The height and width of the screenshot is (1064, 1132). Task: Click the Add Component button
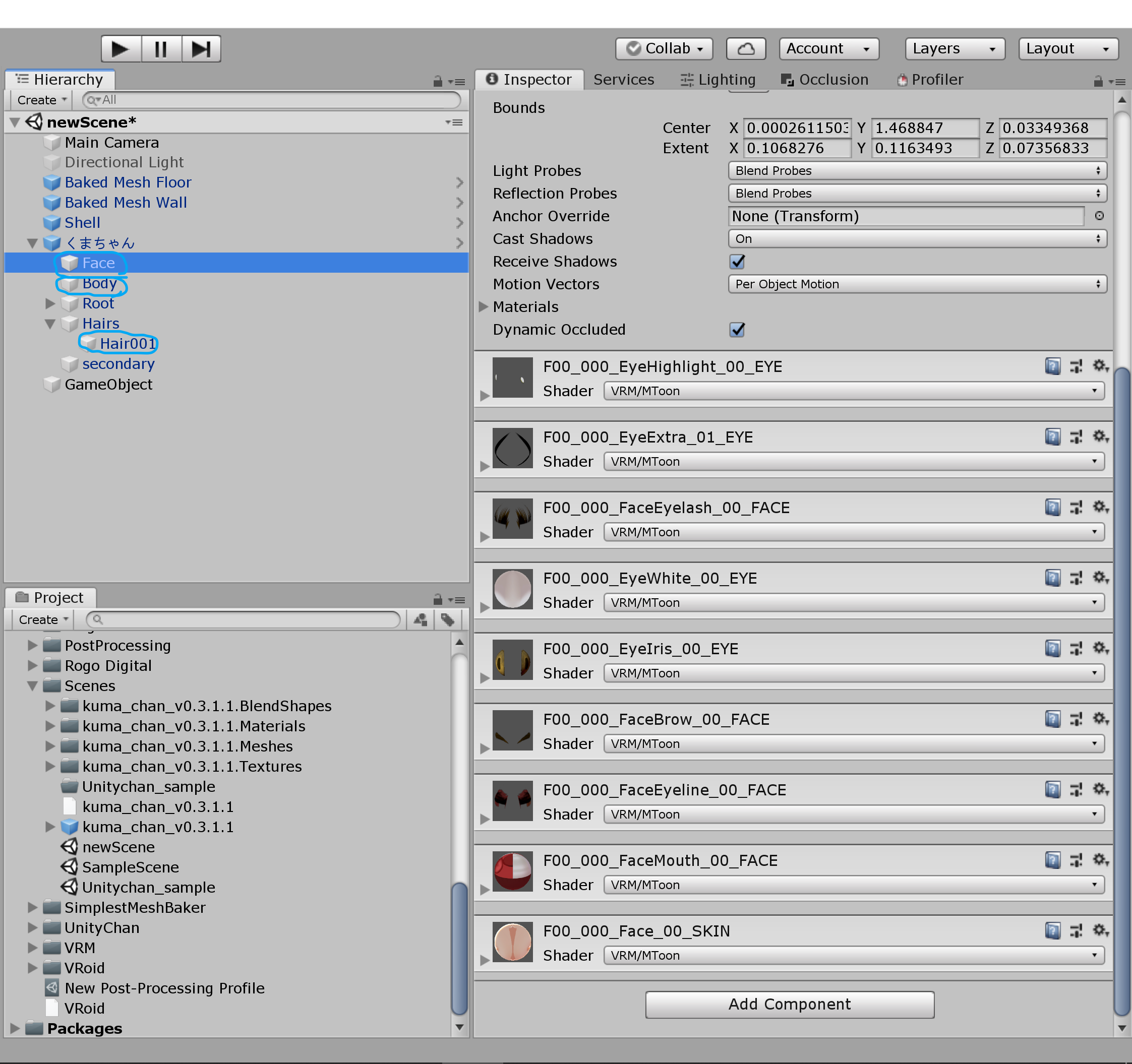[x=789, y=1004]
